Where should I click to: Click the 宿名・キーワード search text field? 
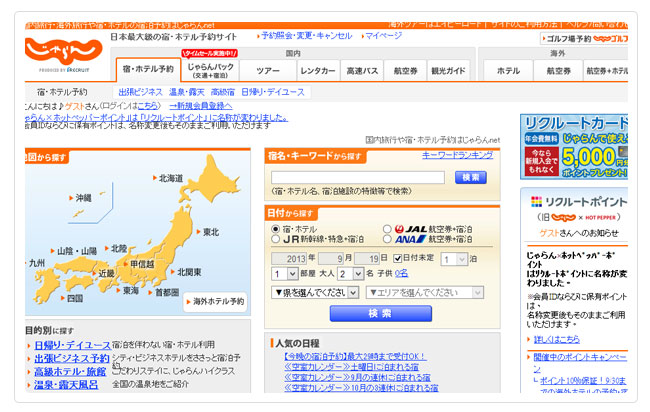[358, 177]
